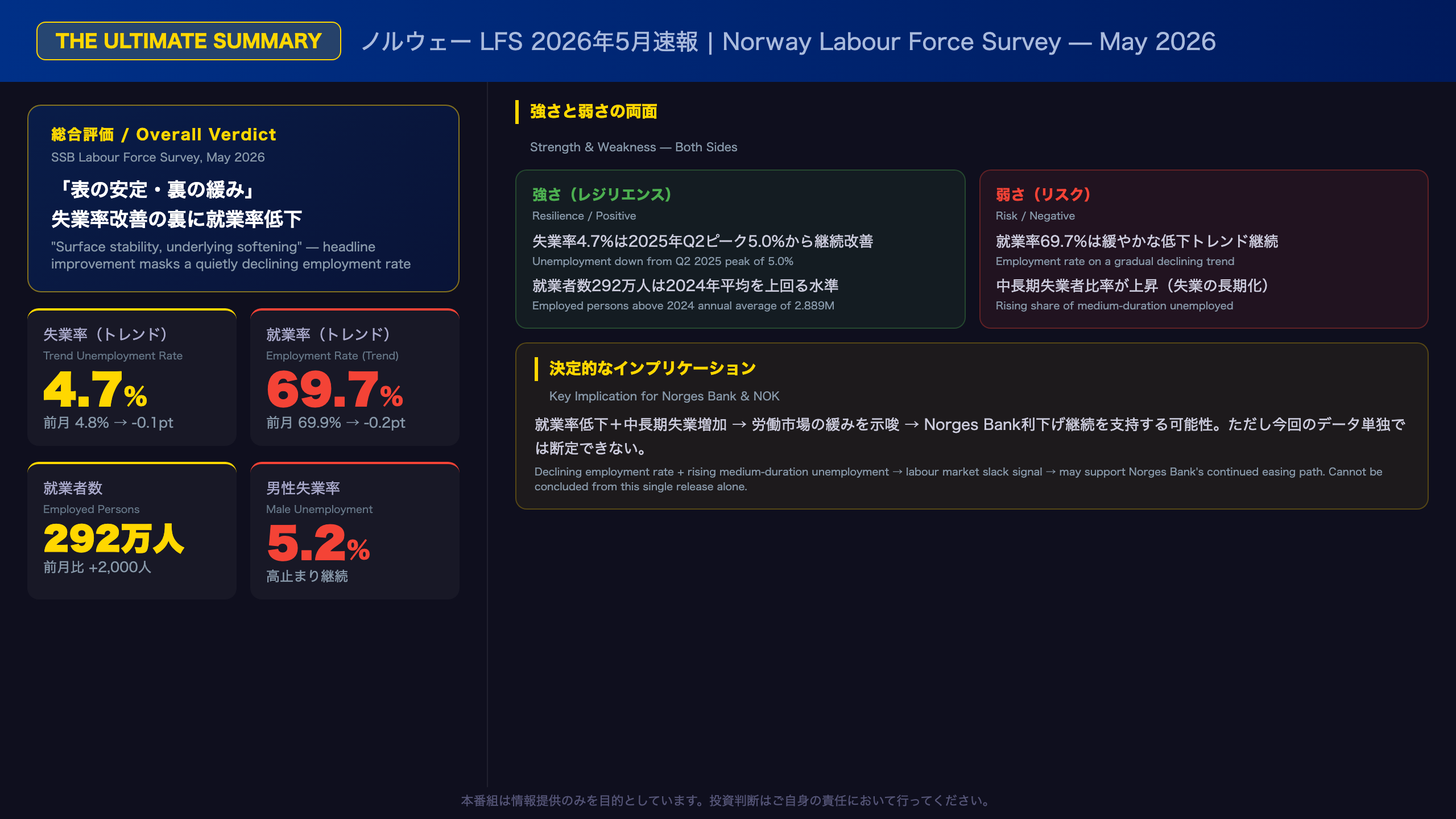Click the 強さ(レジリエンス) green heading
1456x819 pixels.
602,195
